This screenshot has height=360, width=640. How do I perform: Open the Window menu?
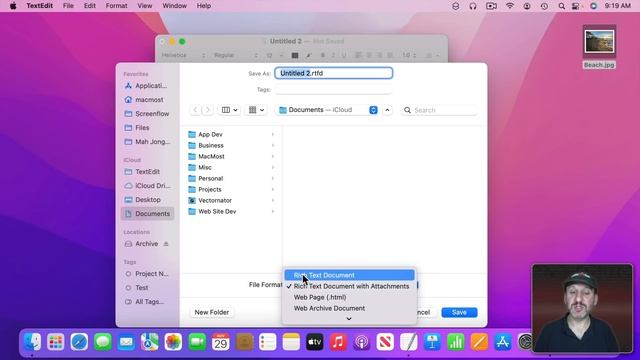174,6
